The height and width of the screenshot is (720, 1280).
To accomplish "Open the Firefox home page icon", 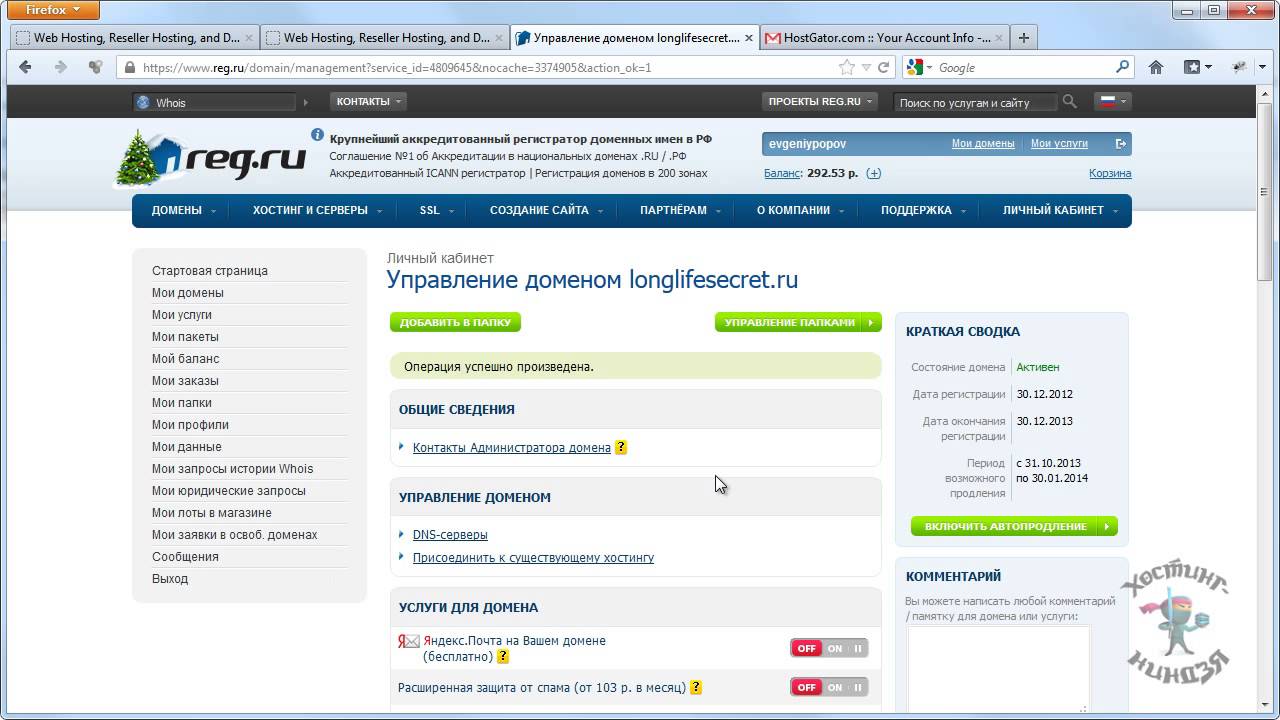I will click(1156, 67).
